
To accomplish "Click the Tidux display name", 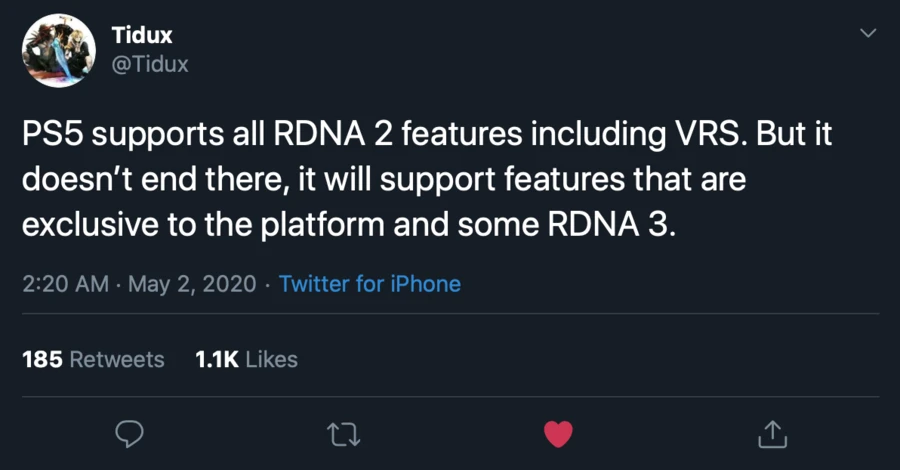I will tap(142, 35).
